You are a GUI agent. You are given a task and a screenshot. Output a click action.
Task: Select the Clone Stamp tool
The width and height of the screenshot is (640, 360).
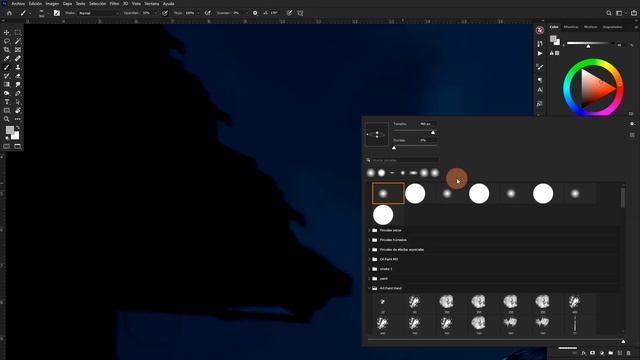click(x=18, y=67)
